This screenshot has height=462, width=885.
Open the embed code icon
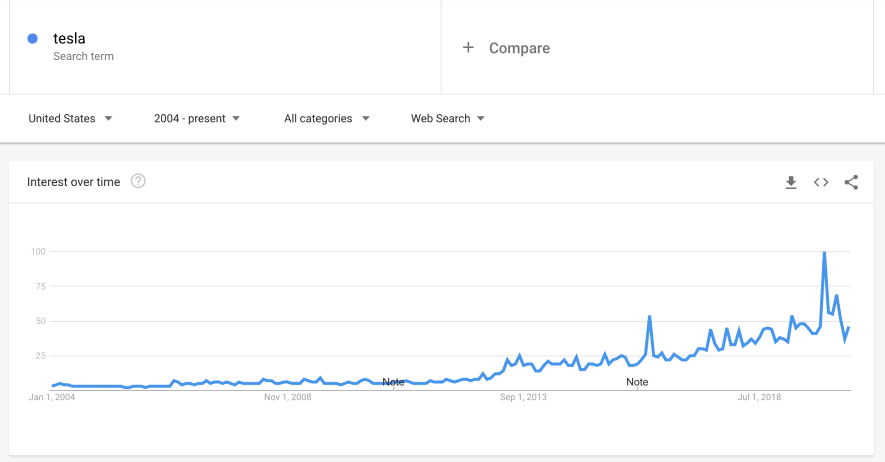pos(821,182)
